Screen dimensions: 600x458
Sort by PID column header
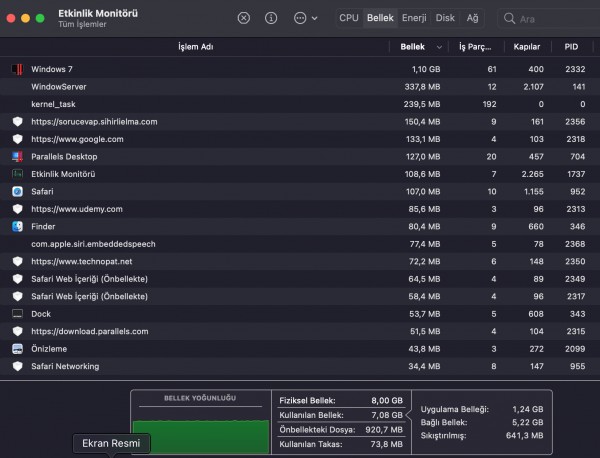(x=571, y=47)
